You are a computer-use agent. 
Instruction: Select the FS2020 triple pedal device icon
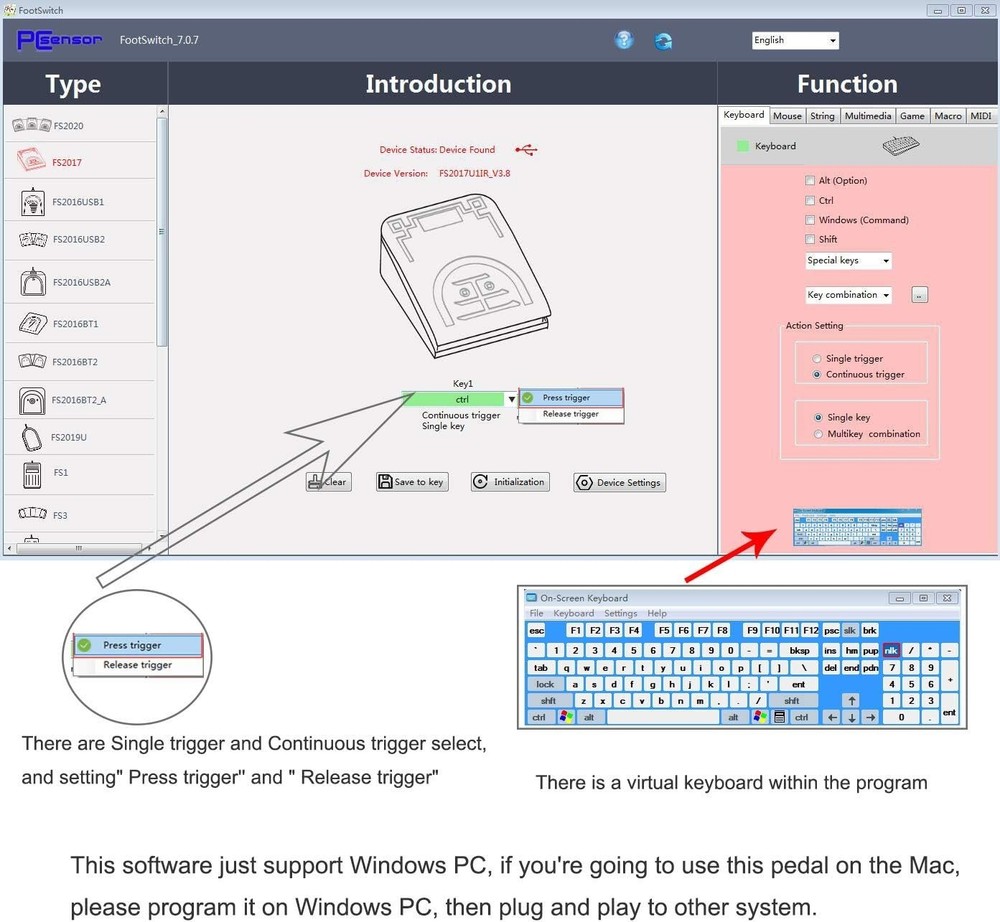(x=31, y=125)
